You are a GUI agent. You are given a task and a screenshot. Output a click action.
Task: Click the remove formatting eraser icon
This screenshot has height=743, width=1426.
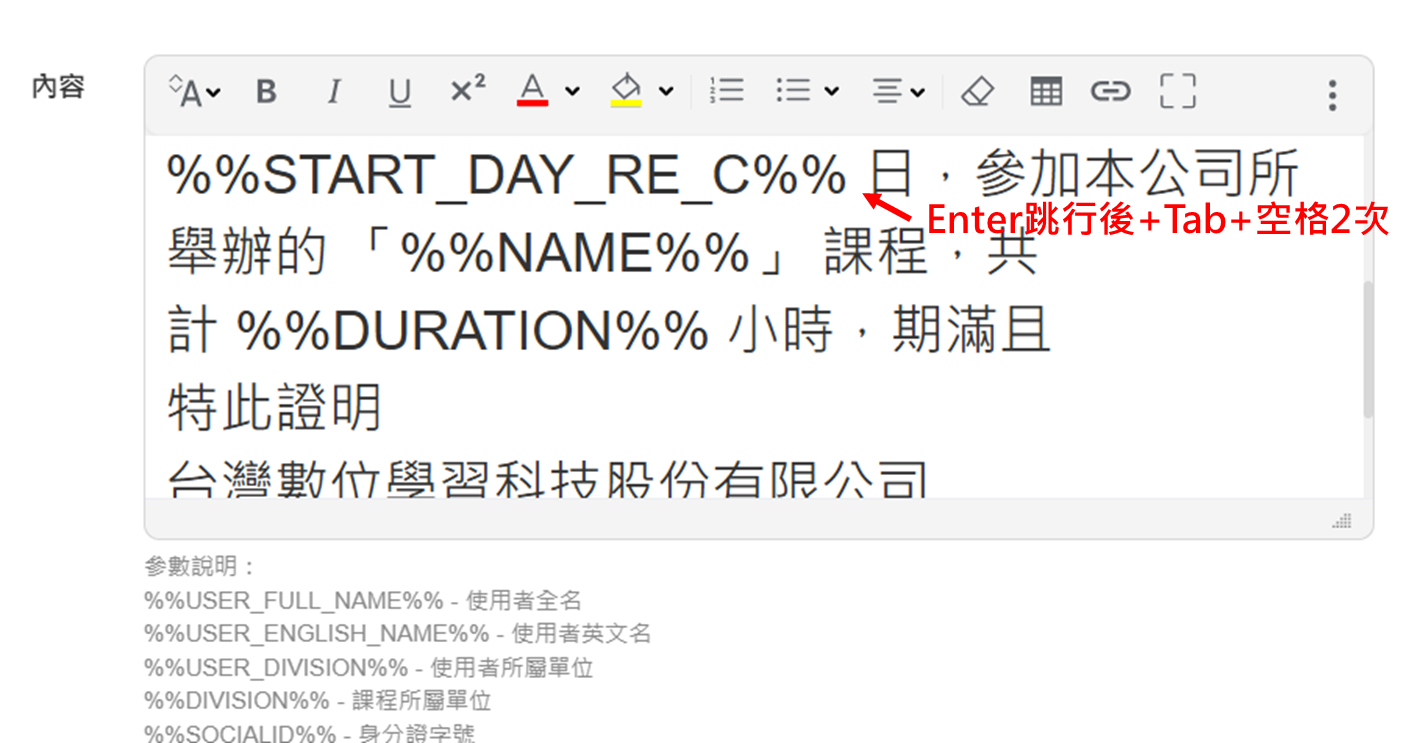(978, 91)
